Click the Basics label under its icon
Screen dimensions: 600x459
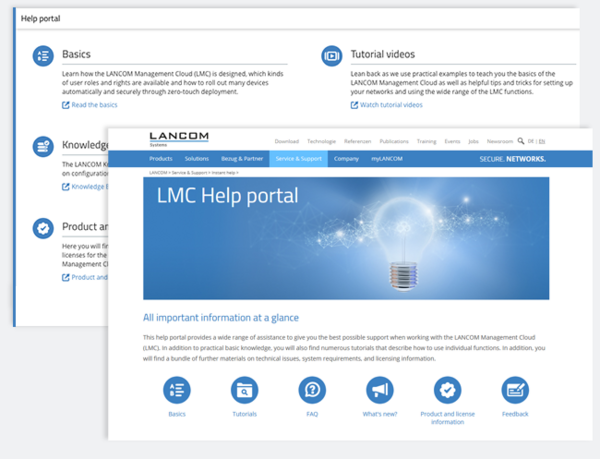point(177,414)
